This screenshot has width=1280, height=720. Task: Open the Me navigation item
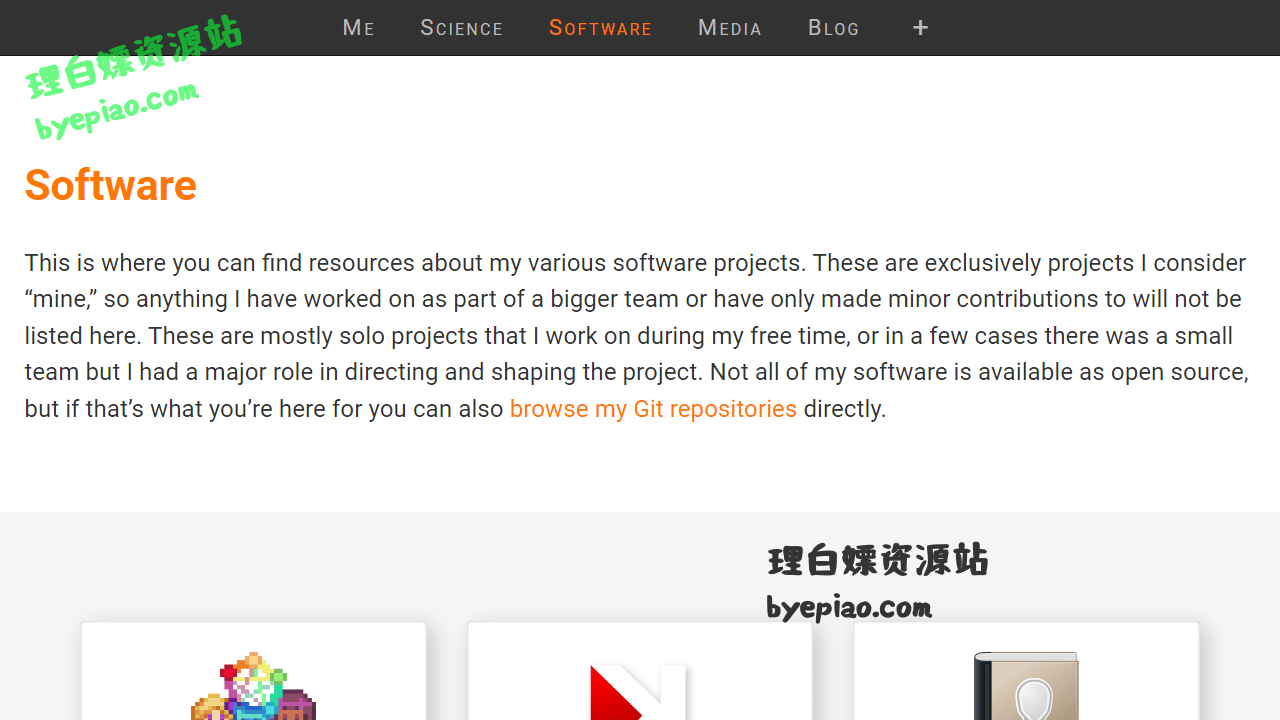(x=358, y=28)
